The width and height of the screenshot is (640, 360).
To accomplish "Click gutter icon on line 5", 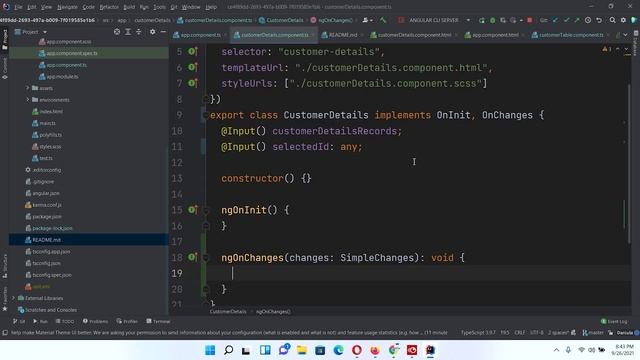I will click(x=193, y=51).
